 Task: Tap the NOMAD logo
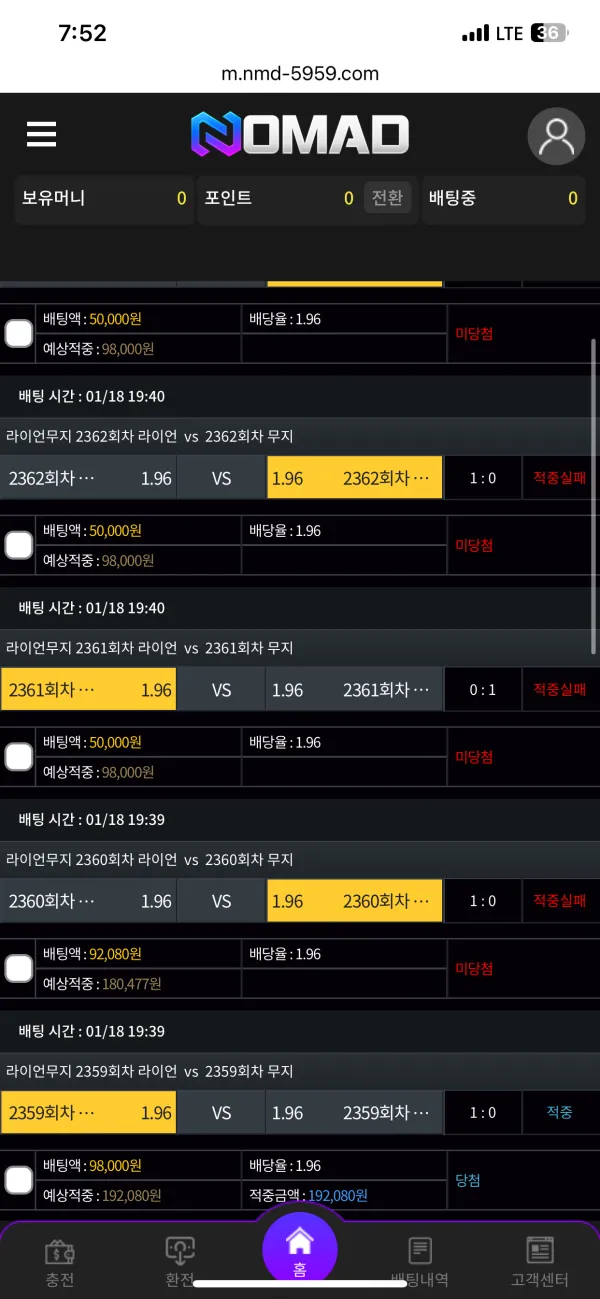click(300, 135)
